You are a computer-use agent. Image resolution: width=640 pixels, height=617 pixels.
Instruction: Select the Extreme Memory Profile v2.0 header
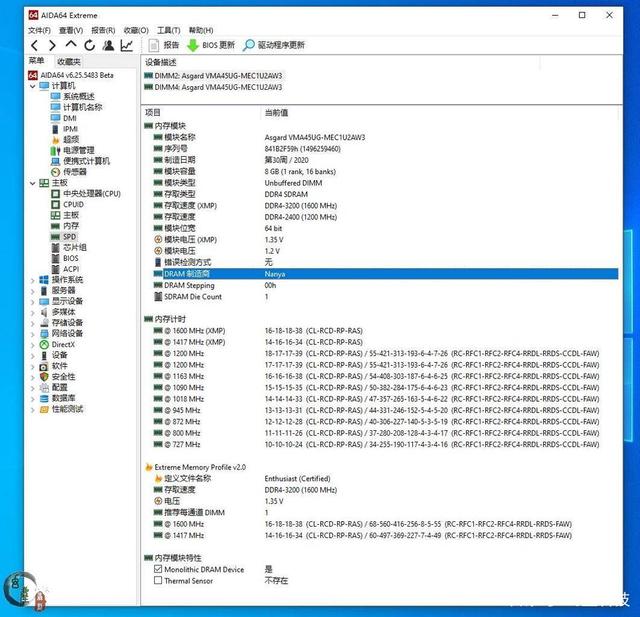196,467
